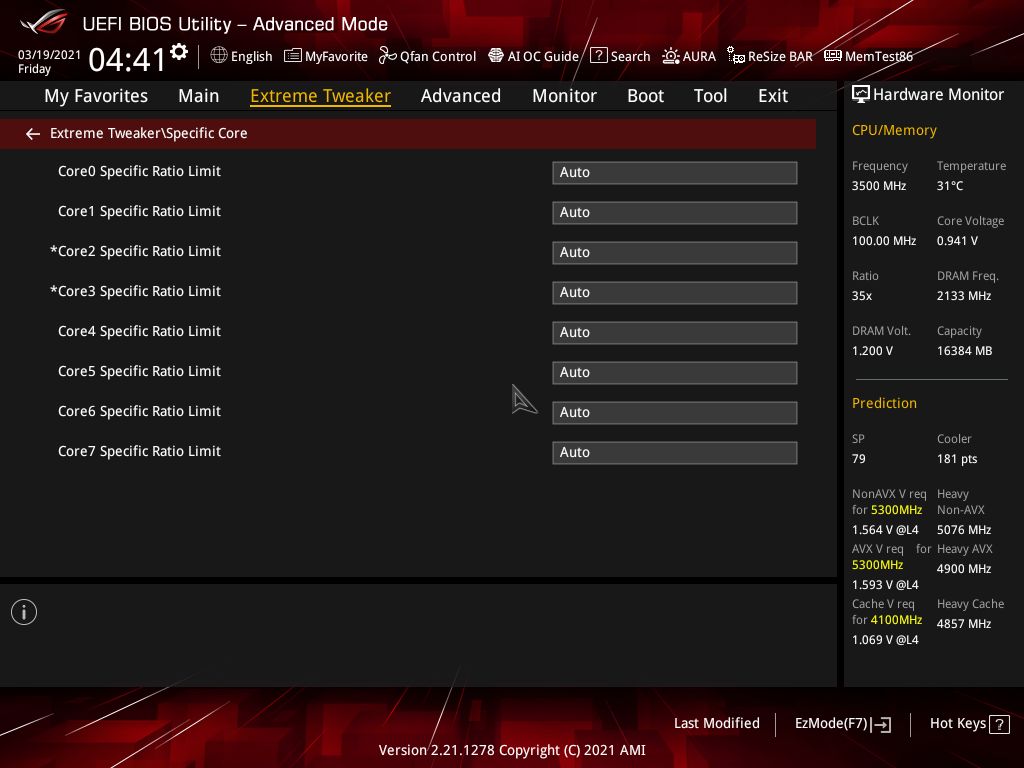This screenshot has height=768, width=1024.
Task: Click the 03/19/2021 date text
Action: 49,55
